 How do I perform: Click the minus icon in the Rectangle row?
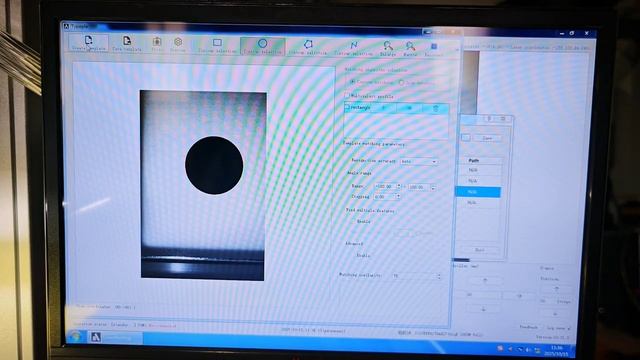[x=409, y=108]
